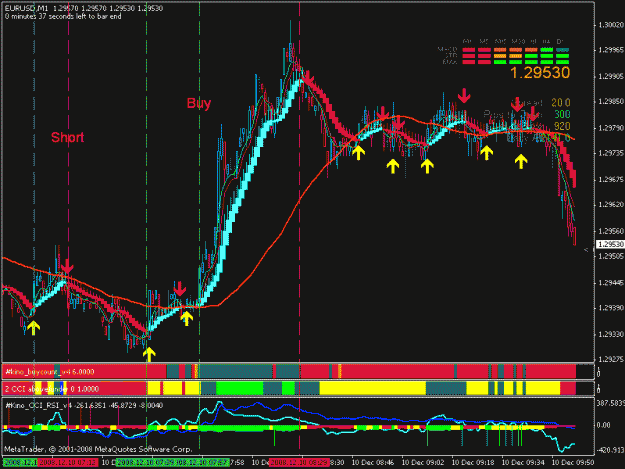The image size is (625, 469).
Task: Click the 1.29905 price axis label
Action: (x=610, y=77)
